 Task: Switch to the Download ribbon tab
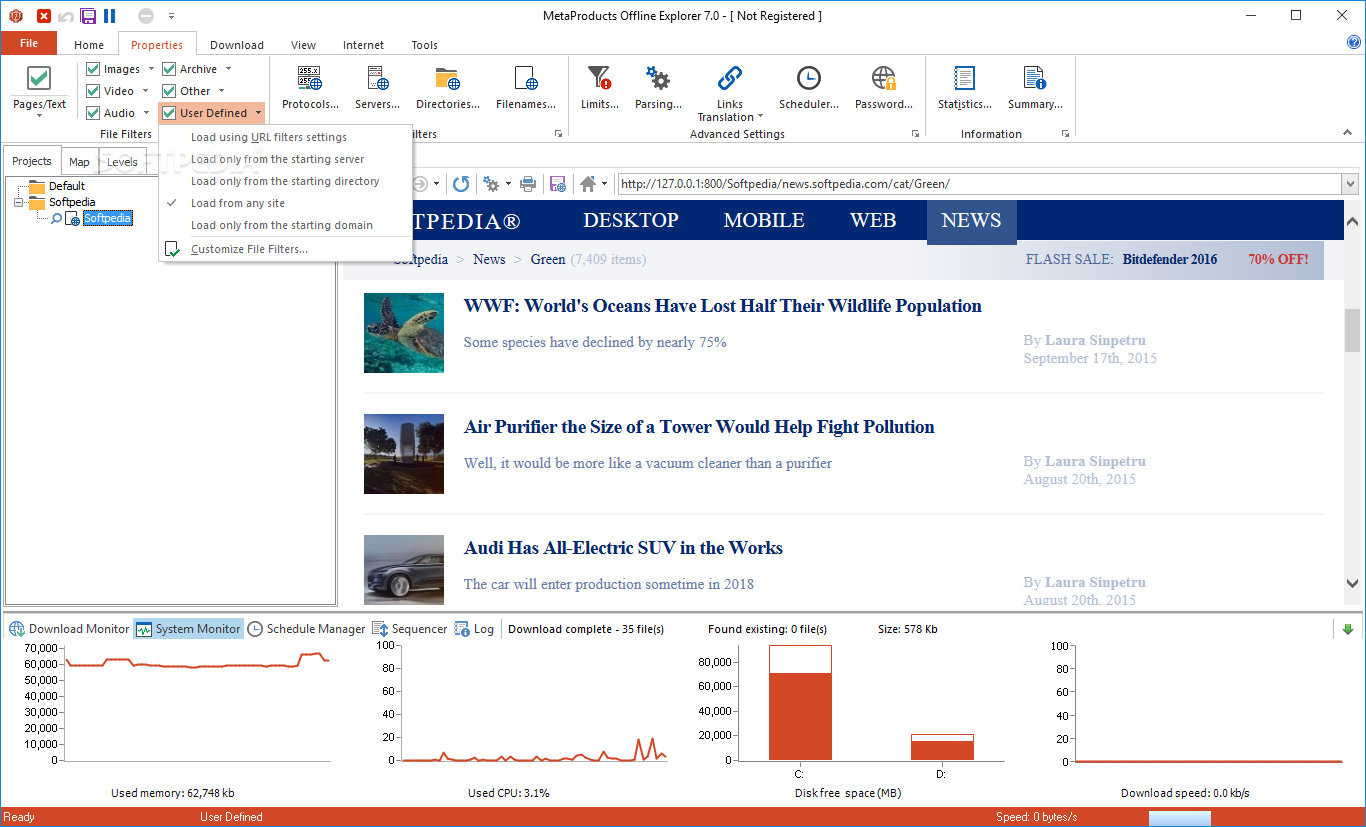tap(237, 45)
